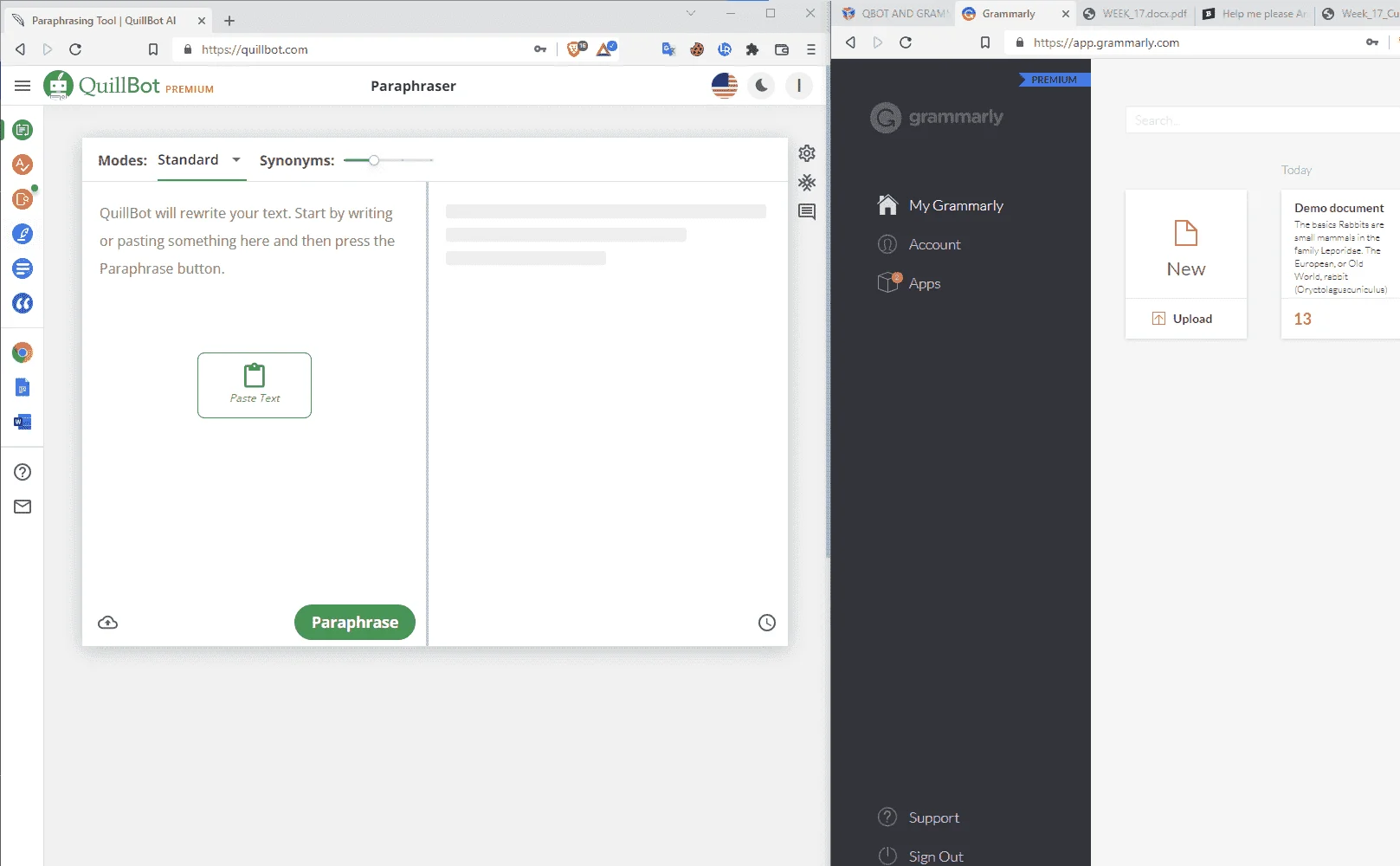The width and height of the screenshot is (1400, 866).
Task: Open Account in Grammarly sidebar
Action: 919,244
